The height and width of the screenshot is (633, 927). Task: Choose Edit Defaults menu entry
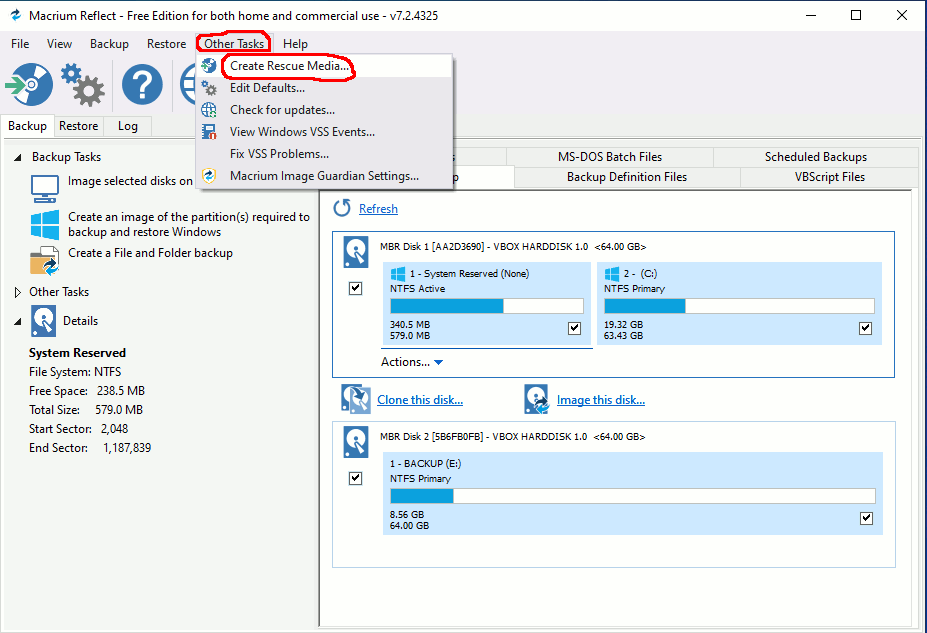coord(325,87)
